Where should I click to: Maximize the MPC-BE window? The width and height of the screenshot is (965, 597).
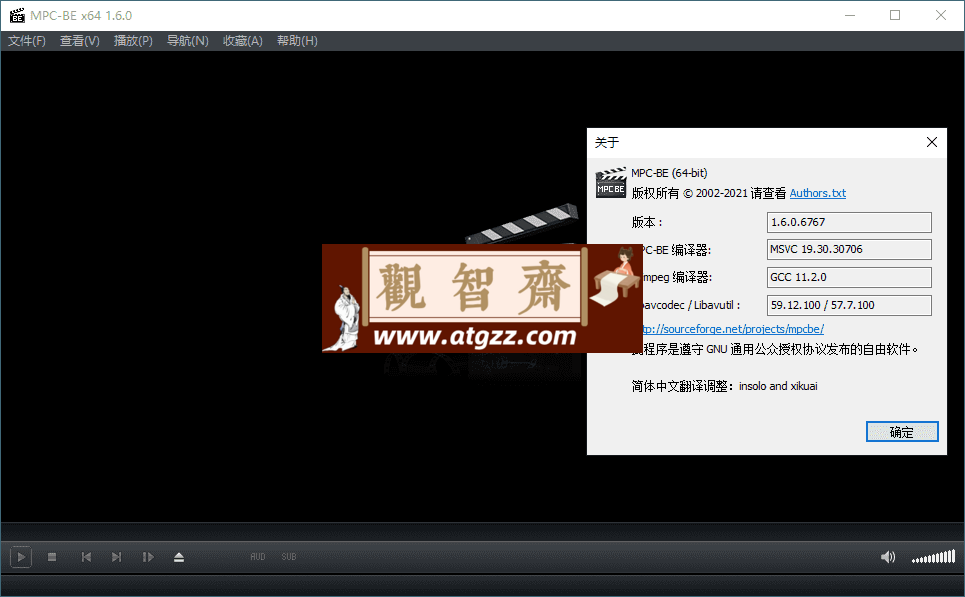[x=895, y=15]
